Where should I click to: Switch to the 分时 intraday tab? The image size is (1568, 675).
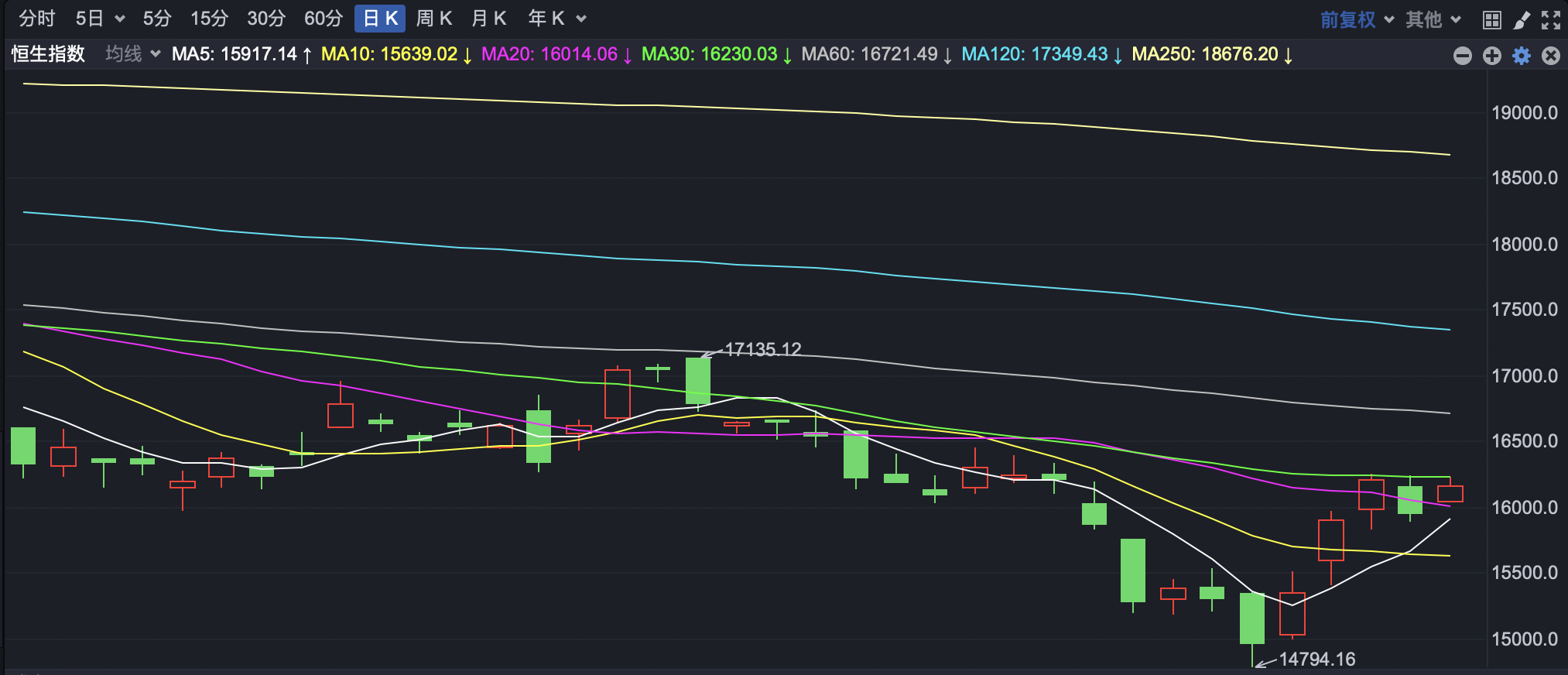point(36,19)
